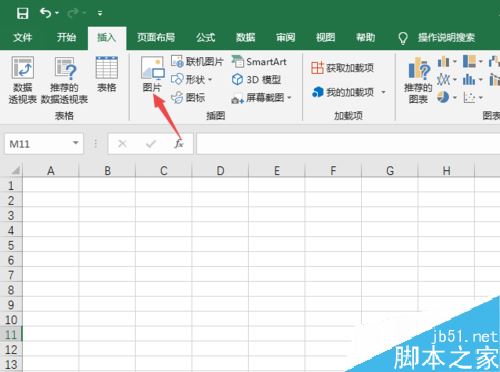500x372 pixels.
Task: Click the scatter chart icon
Action: tap(469, 97)
